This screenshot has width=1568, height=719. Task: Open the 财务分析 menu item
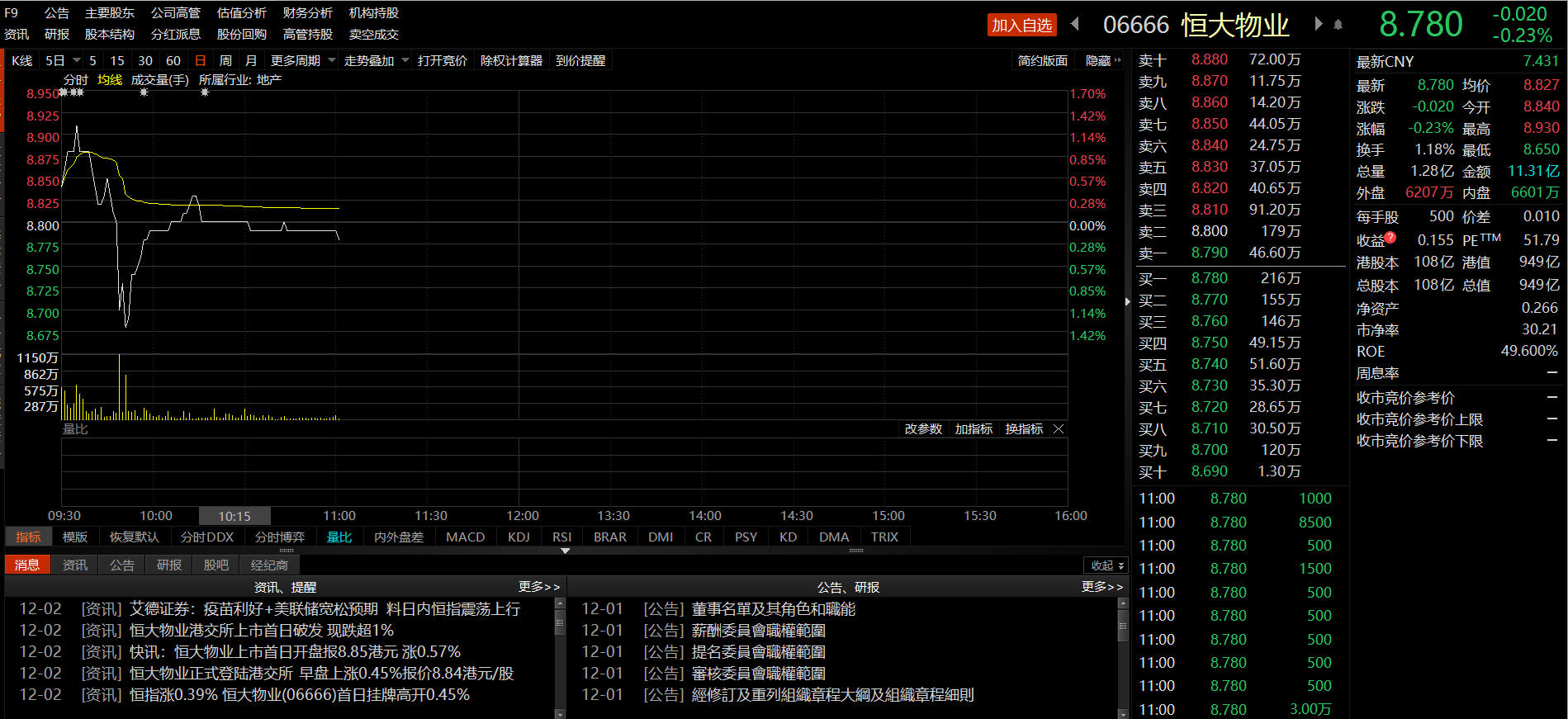point(307,13)
